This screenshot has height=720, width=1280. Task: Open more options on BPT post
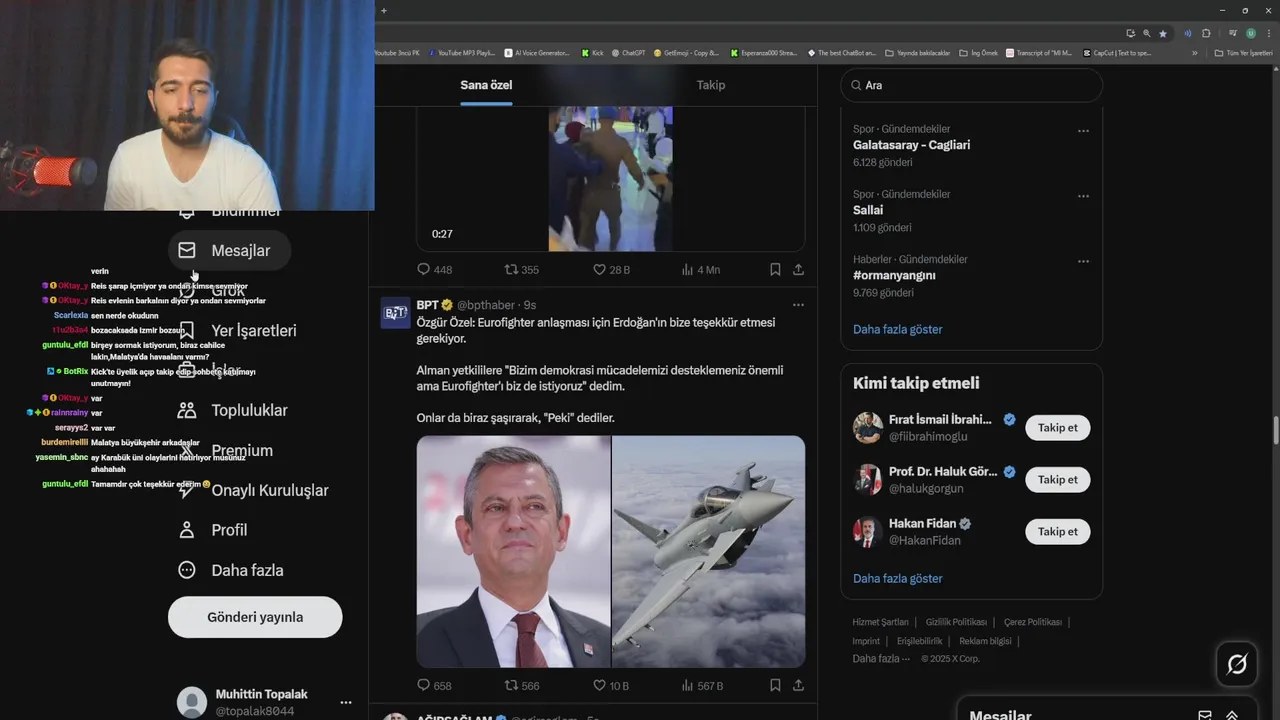pyautogui.click(x=798, y=305)
